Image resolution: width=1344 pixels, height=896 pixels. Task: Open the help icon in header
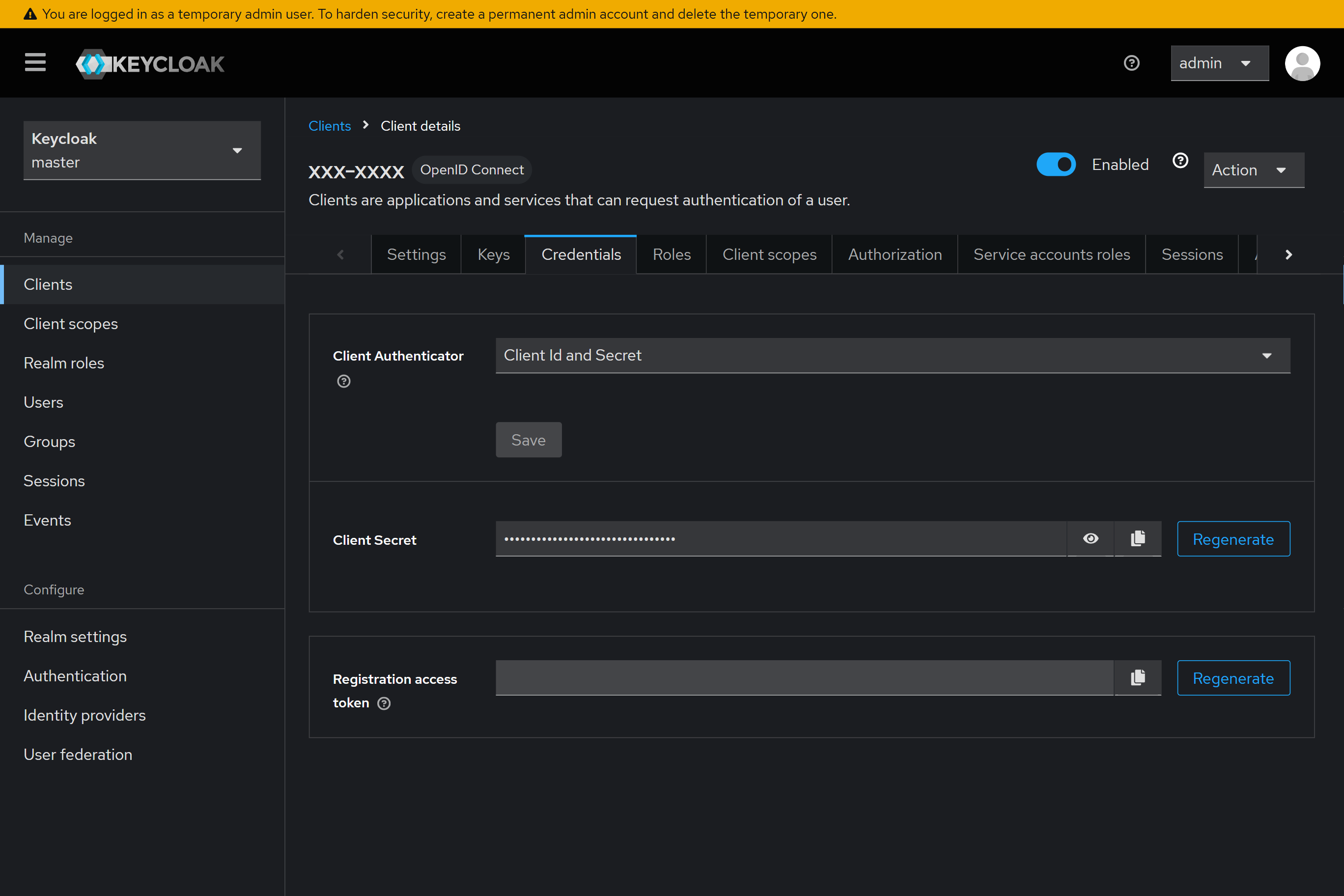coord(1131,63)
